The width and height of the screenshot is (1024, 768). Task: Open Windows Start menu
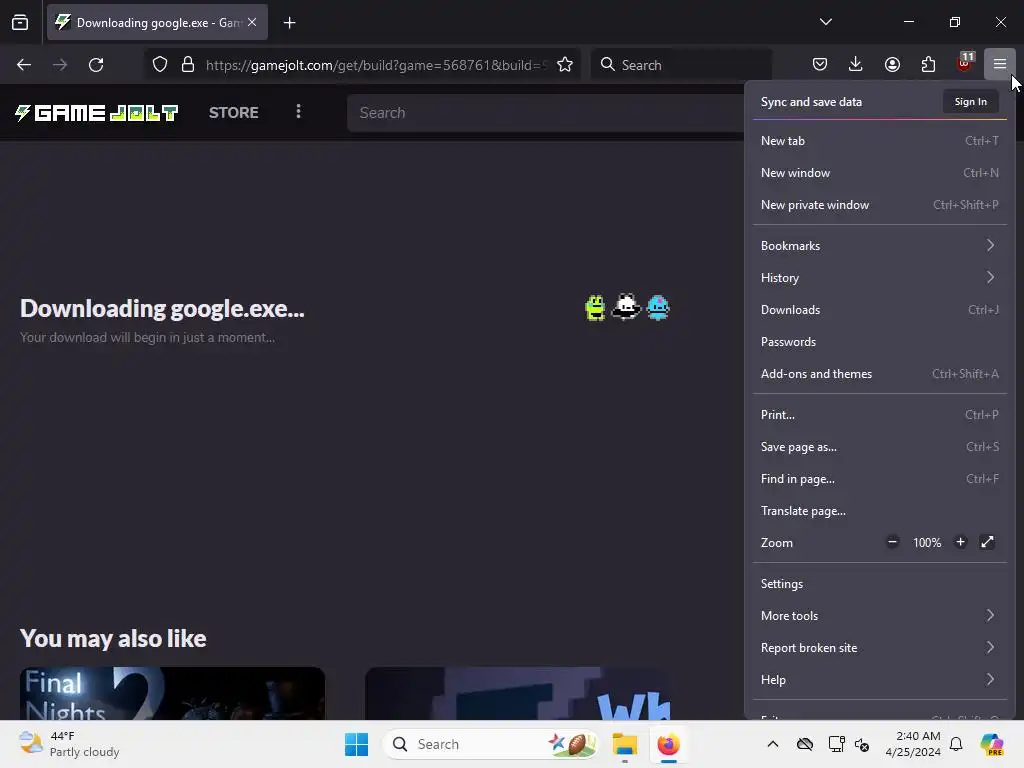pos(357,744)
